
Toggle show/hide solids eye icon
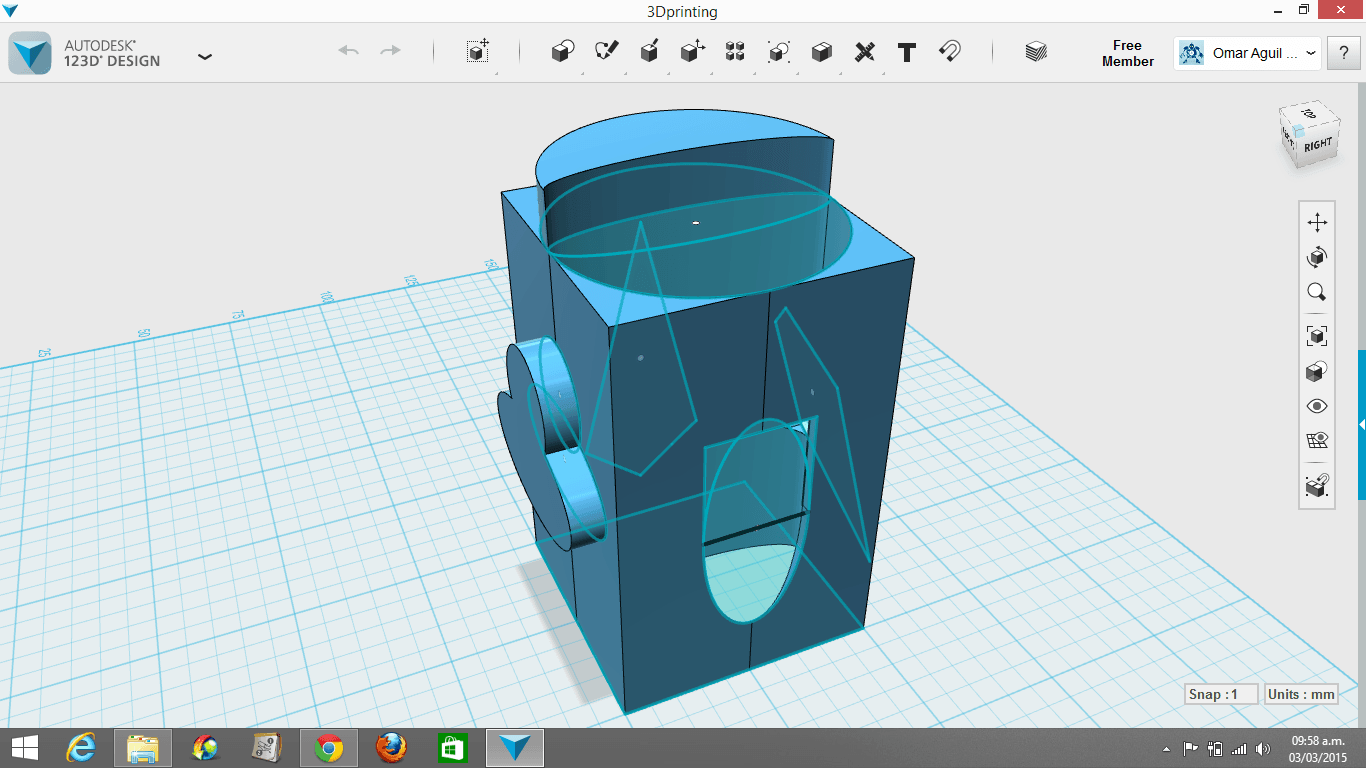click(1317, 406)
